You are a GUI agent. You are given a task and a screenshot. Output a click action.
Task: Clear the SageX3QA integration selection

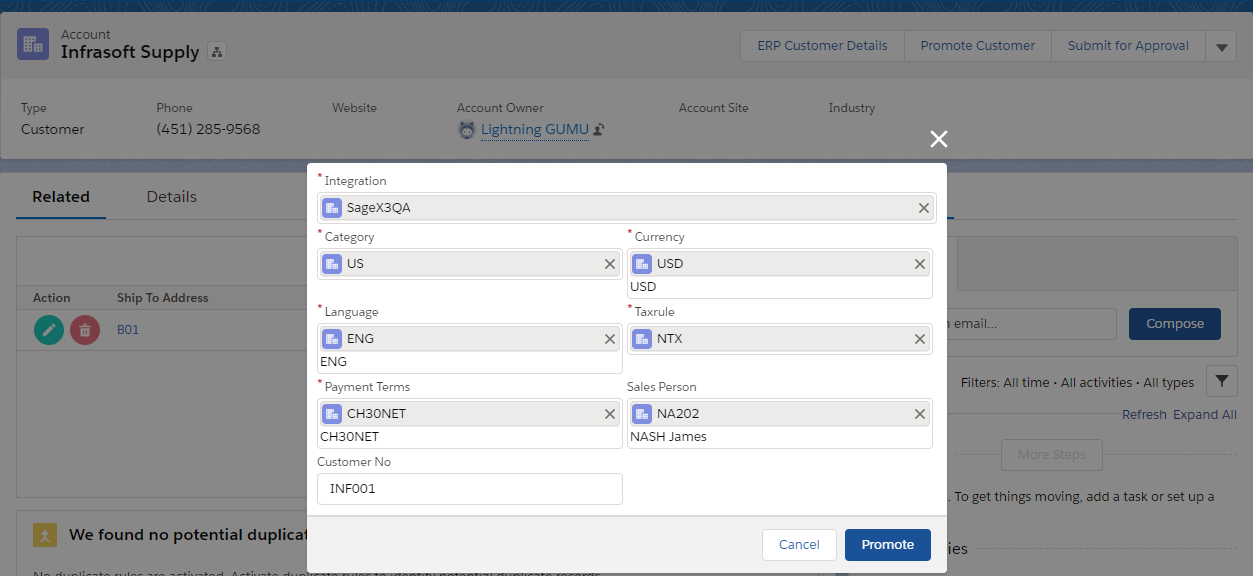coord(924,208)
